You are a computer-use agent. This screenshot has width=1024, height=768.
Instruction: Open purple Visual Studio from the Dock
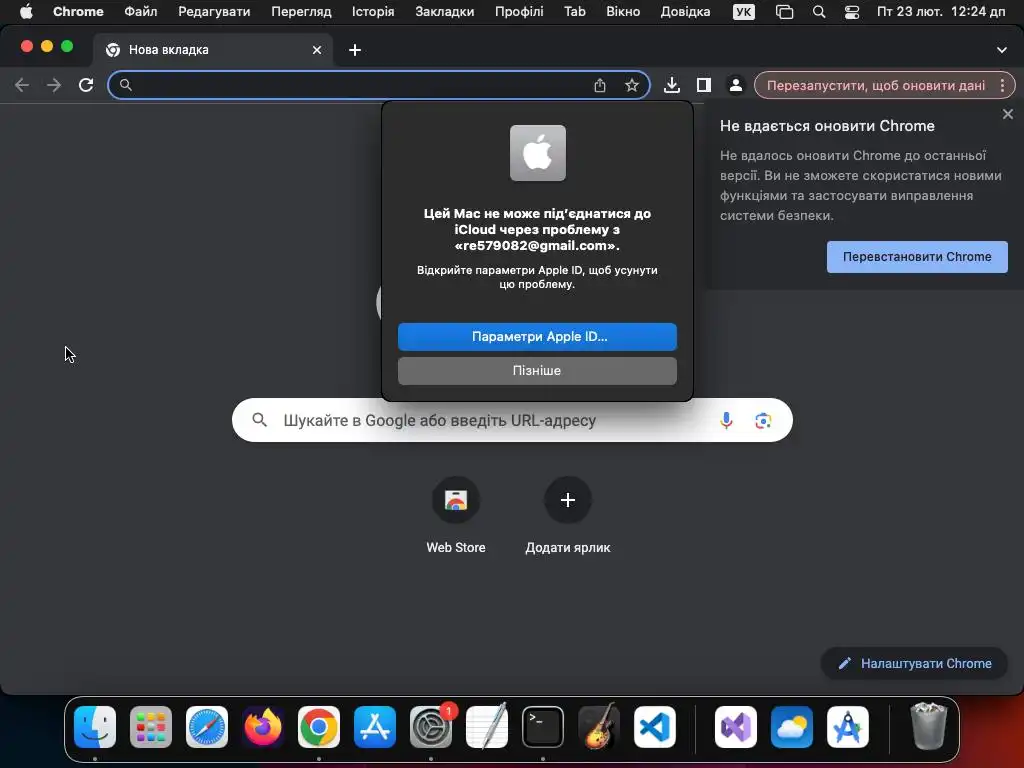(736, 727)
